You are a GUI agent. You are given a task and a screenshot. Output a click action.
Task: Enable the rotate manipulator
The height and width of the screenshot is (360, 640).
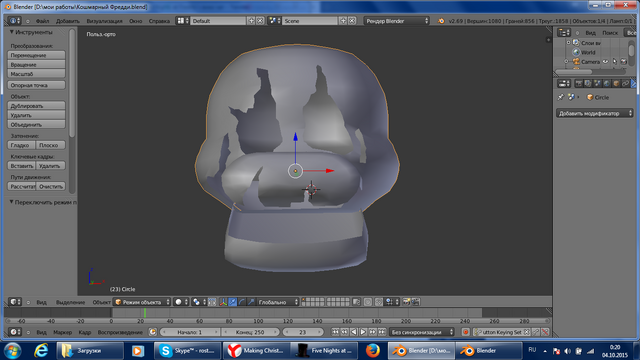pyautogui.click(x=242, y=302)
